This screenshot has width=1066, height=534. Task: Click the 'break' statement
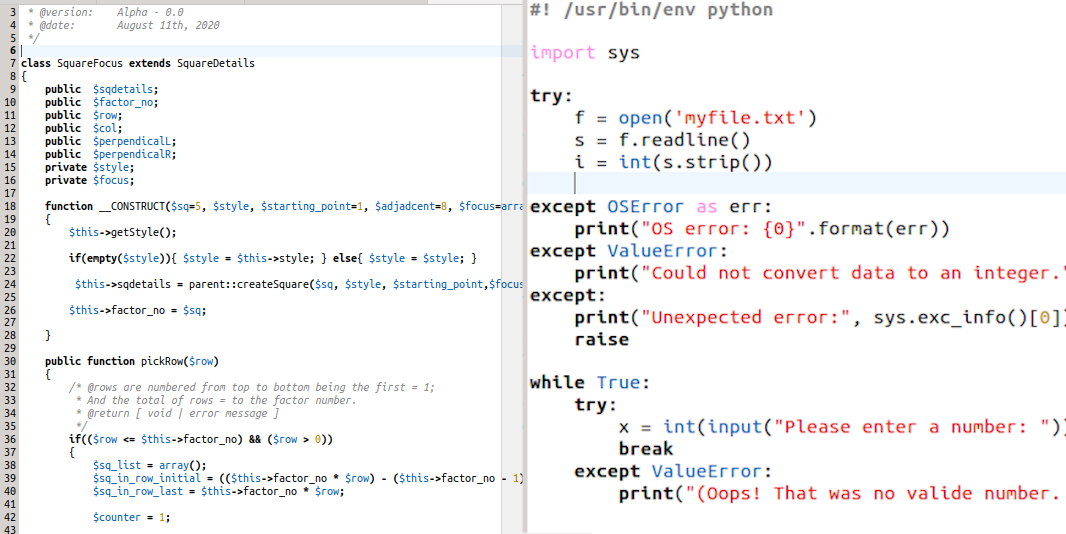pyautogui.click(x=646, y=449)
